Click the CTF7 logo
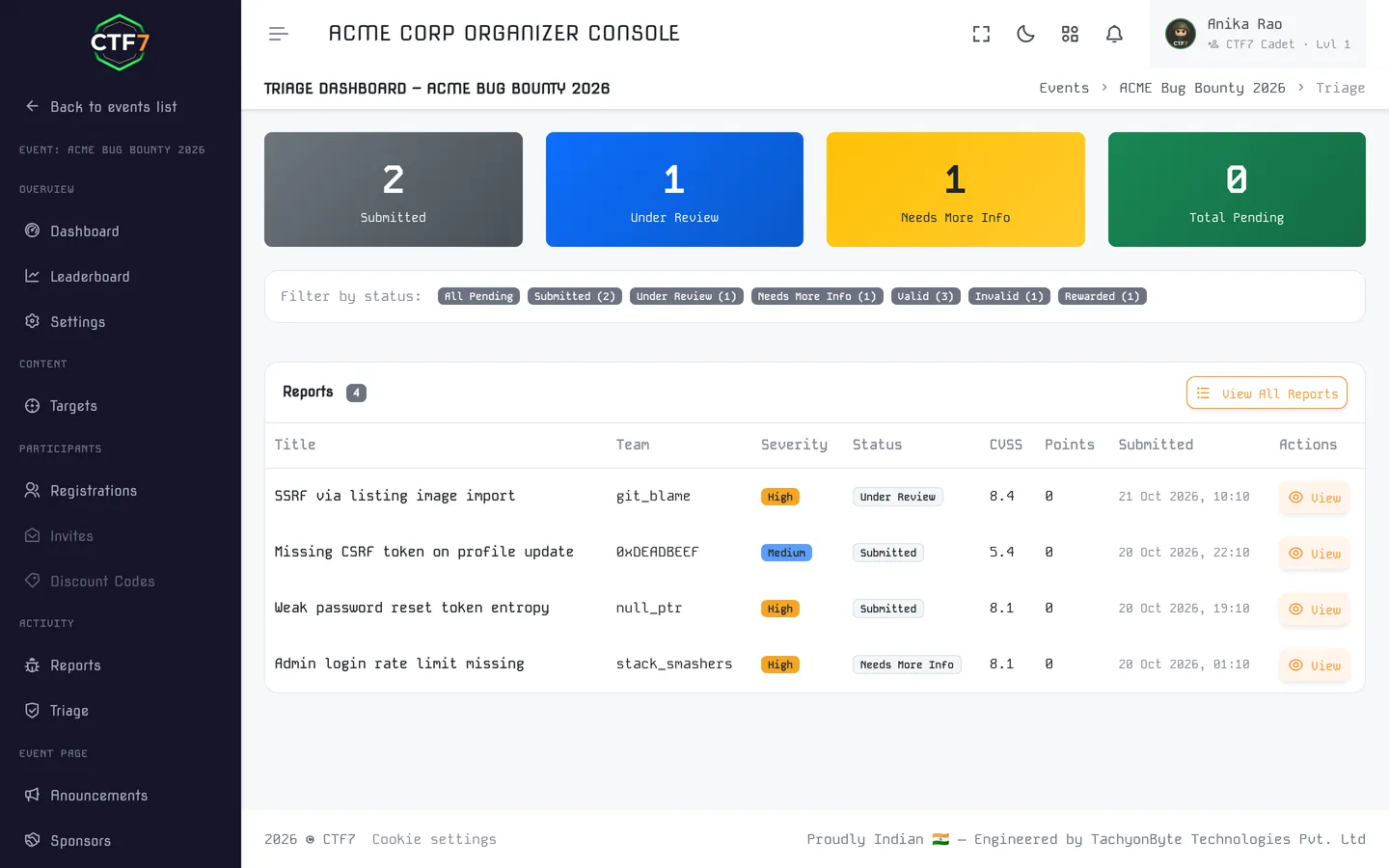 coord(120,42)
